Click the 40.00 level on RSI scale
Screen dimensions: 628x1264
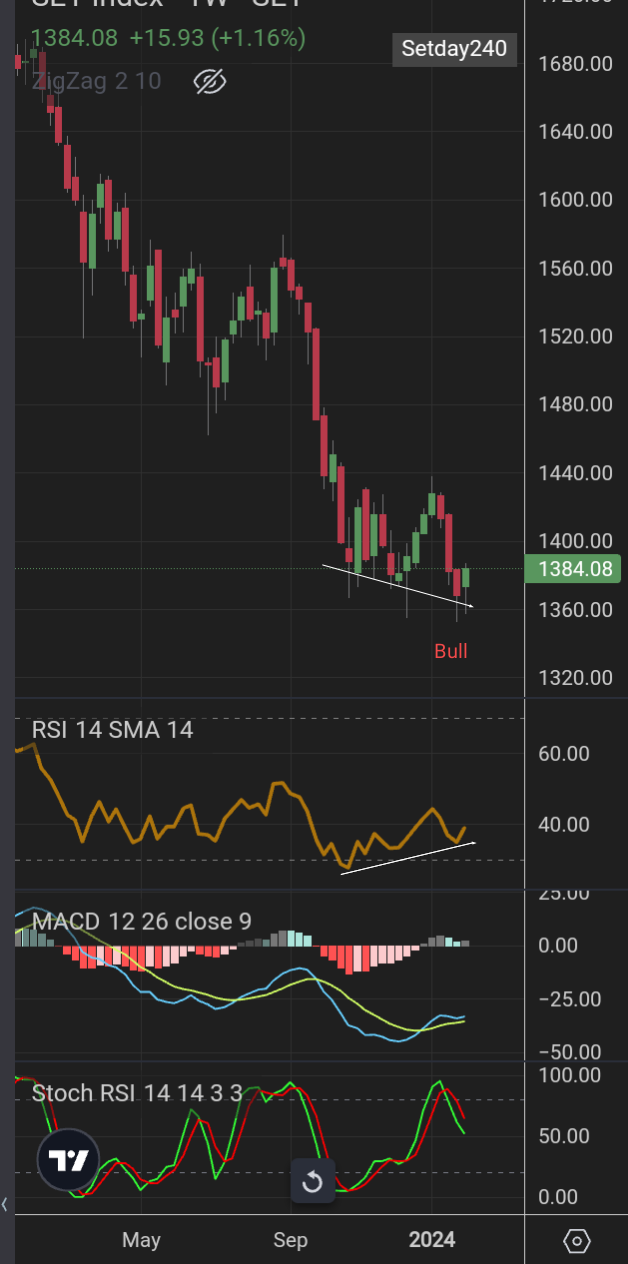564,825
